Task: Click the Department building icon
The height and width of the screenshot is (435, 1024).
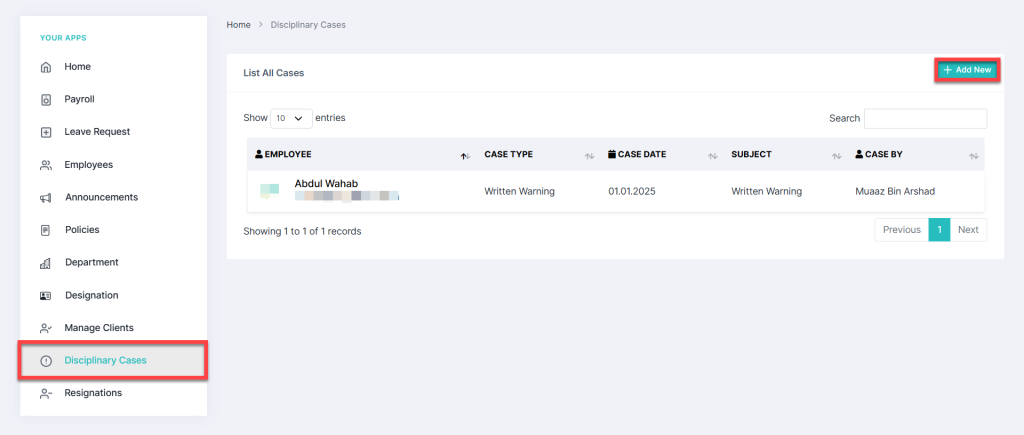Action: tap(46, 263)
